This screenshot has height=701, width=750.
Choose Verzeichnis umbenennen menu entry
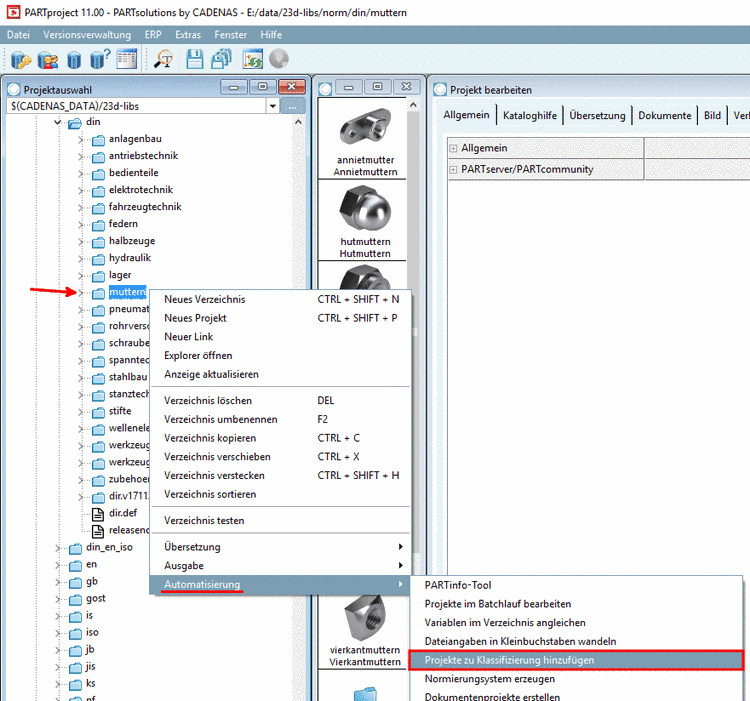click(x=281, y=419)
